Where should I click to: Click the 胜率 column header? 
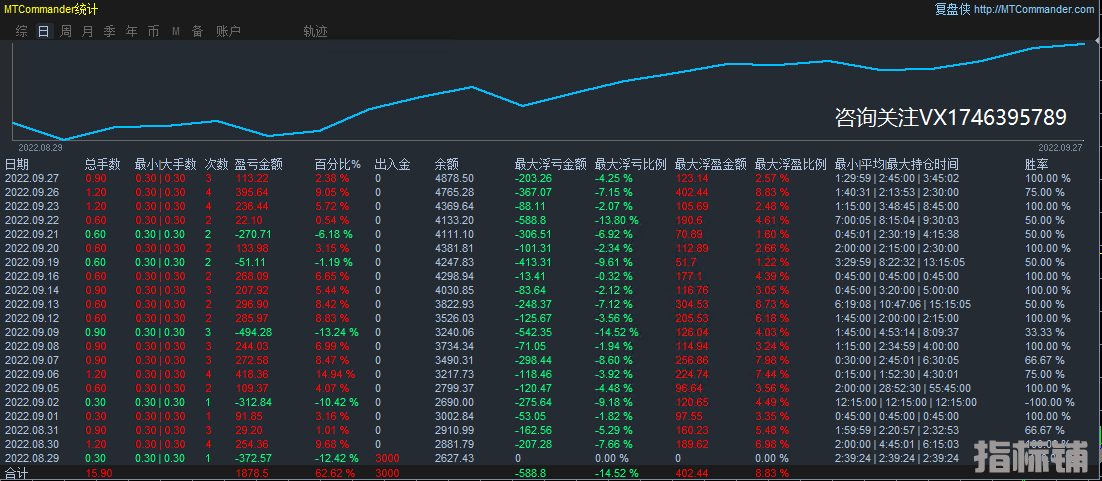pos(1038,165)
